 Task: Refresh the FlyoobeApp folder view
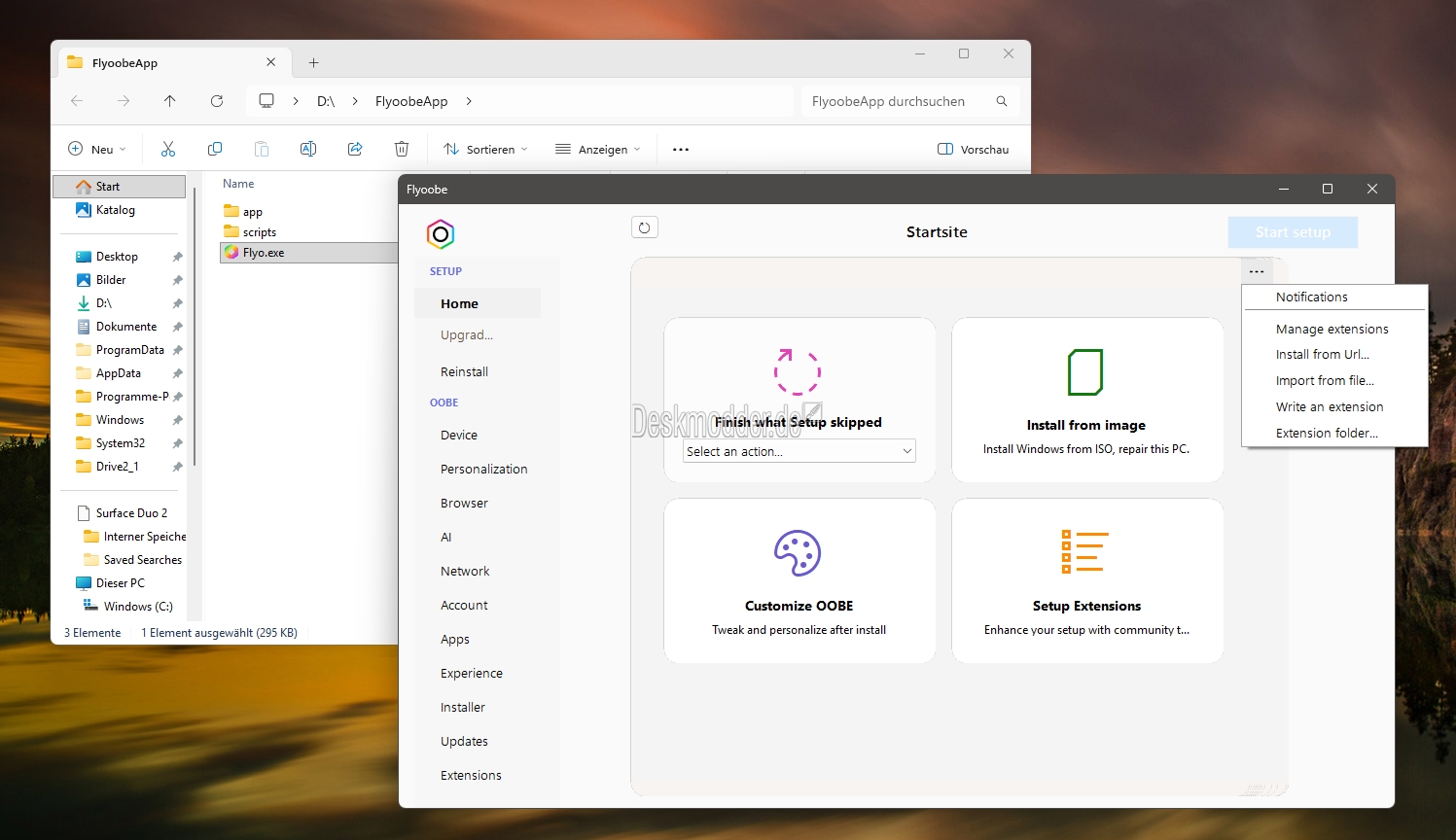(x=217, y=101)
